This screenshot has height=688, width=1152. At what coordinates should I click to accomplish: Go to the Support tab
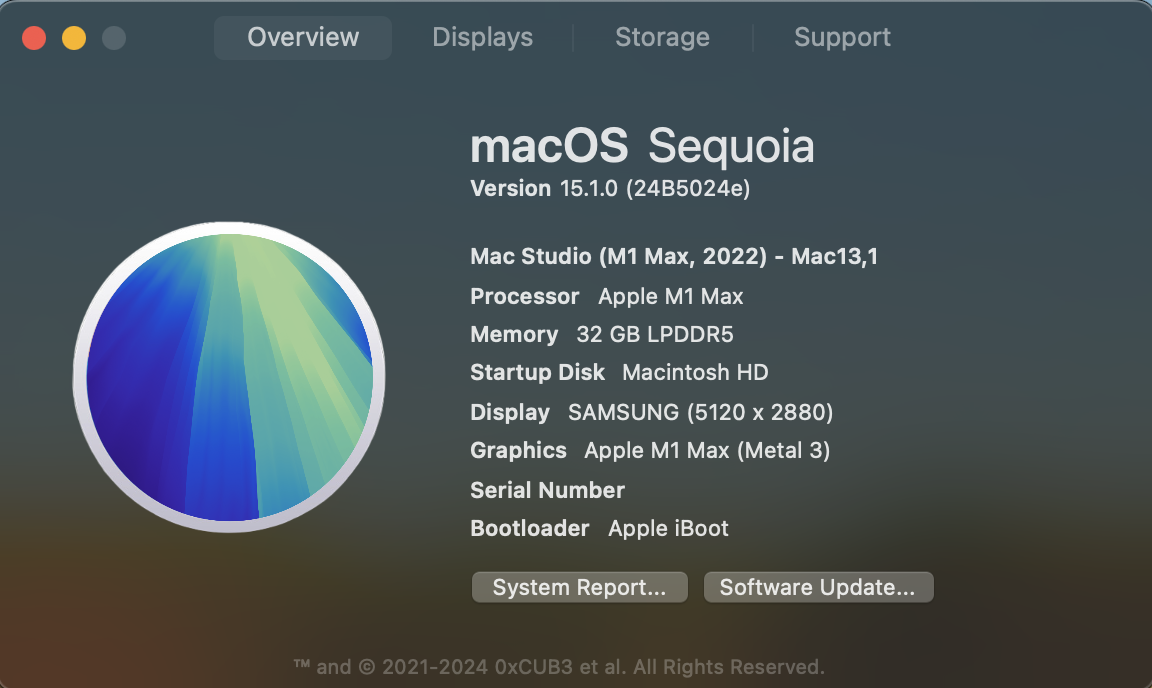[x=842, y=38]
